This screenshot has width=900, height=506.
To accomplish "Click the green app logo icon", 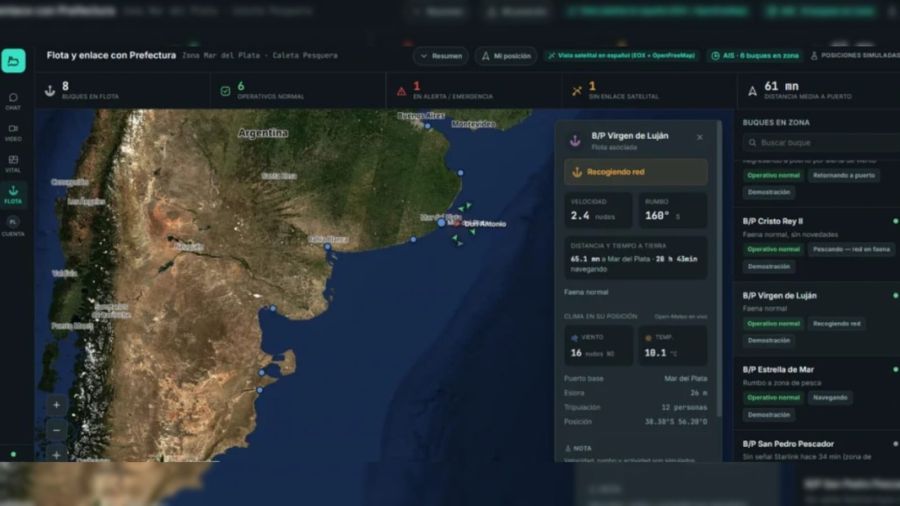I will tap(13, 60).
